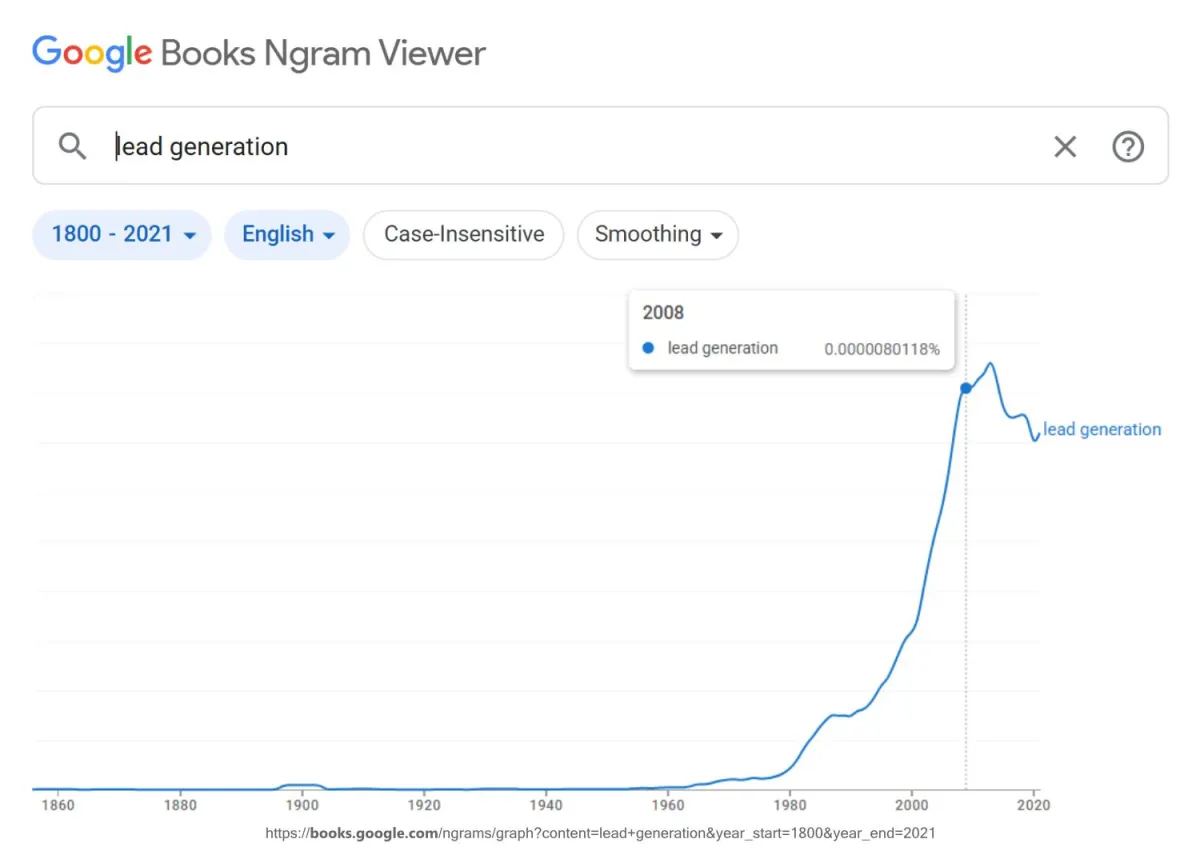The image size is (1200, 851).
Task: Click the 1940 x-axis label
Action: [546, 805]
